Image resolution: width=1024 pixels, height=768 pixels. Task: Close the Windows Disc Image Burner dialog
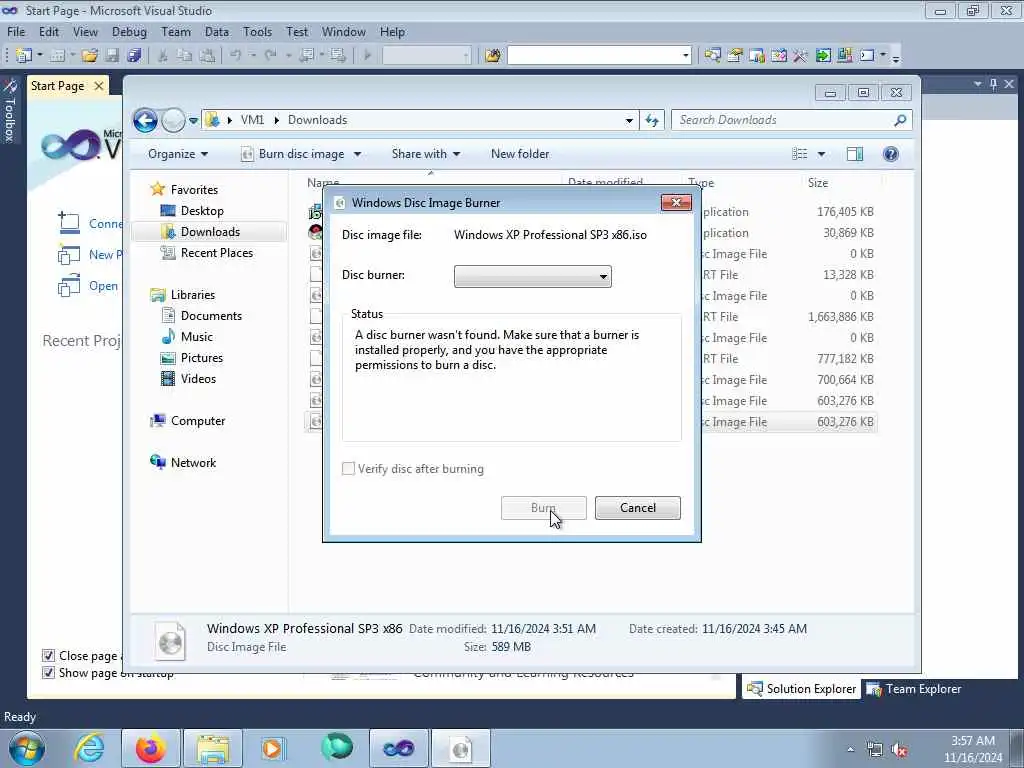click(x=677, y=202)
